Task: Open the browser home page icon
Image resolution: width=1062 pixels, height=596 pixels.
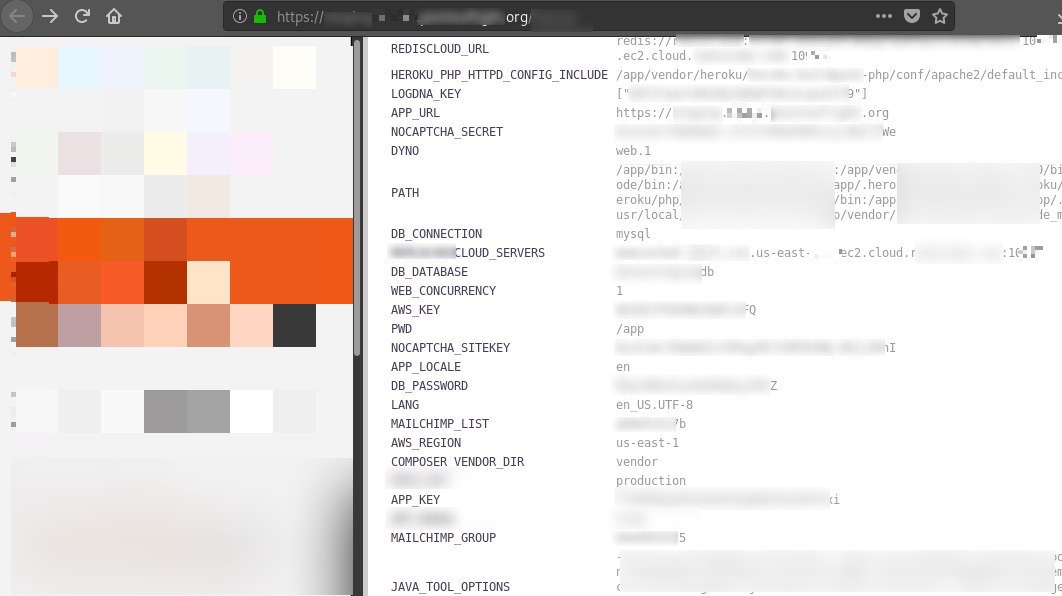Action: coord(114,16)
